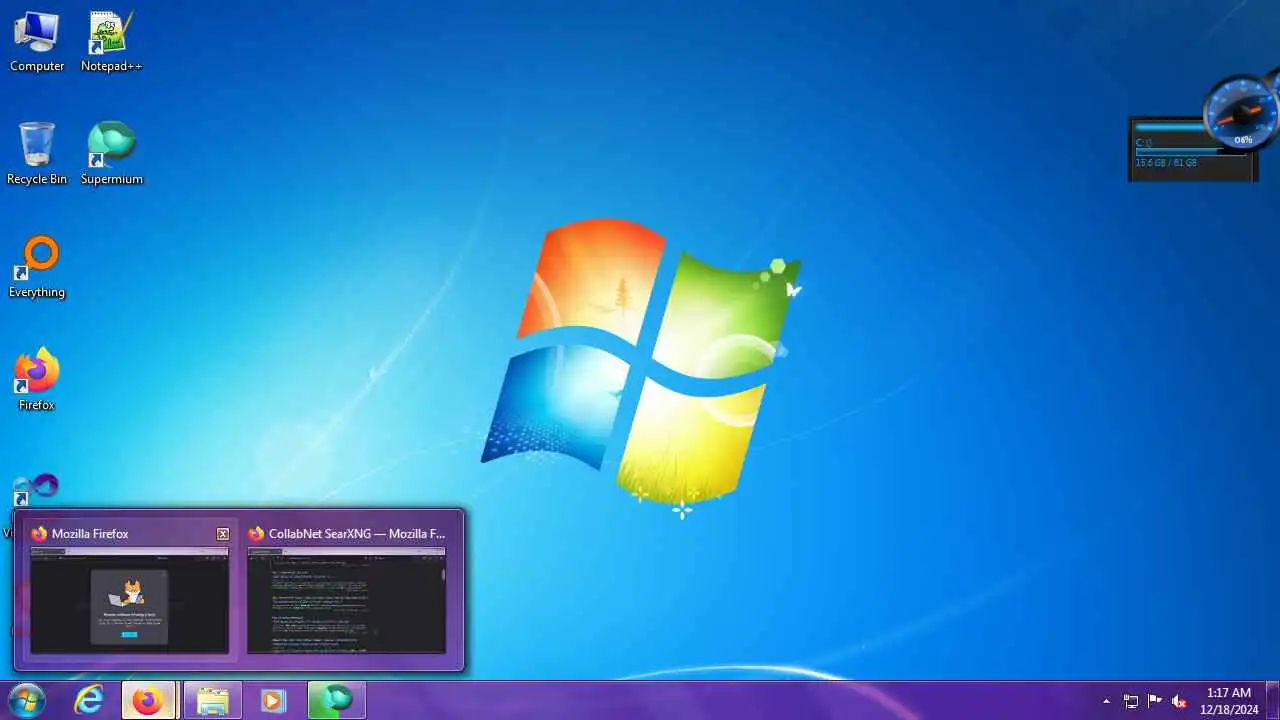Select the Notepad++ desktop shortcut
This screenshot has width=1280, height=720.
(x=111, y=42)
